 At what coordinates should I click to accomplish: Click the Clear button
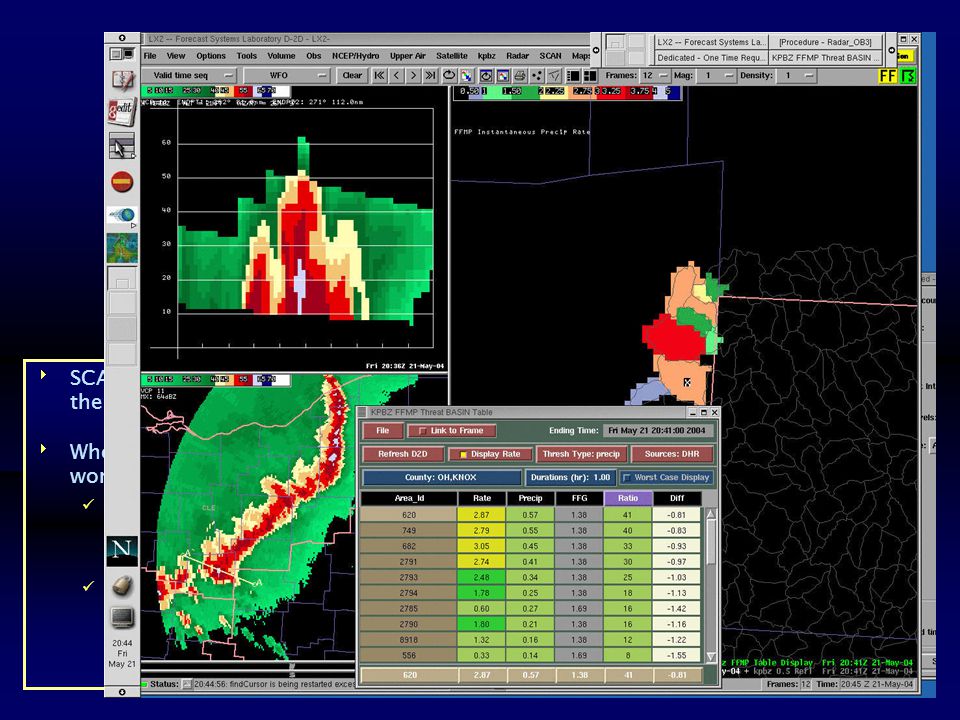pyautogui.click(x=351, y=75)
